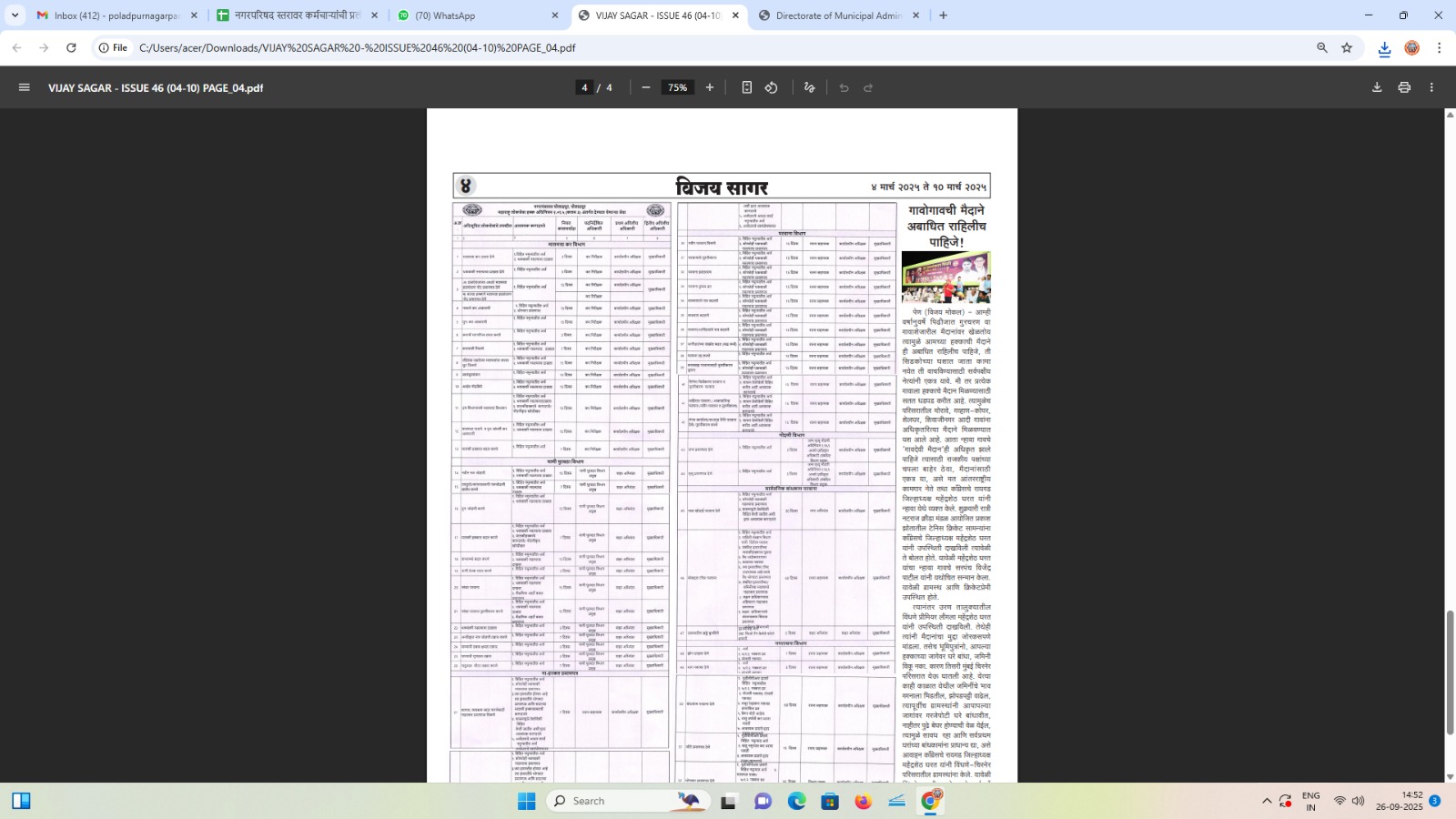The width and height of the screenshot is (1456, 819).
Task: Zoom out using the minus icon
Action: [646, 87]
